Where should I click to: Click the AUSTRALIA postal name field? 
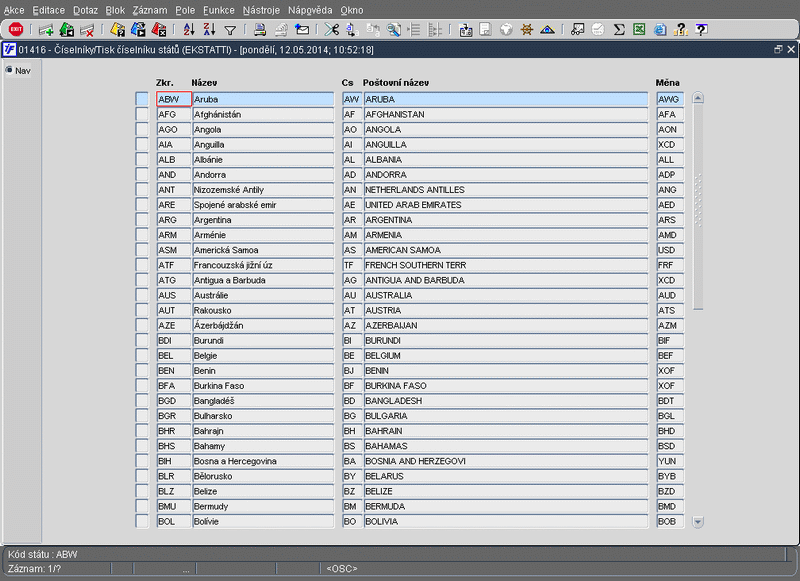tap(506, 295)
